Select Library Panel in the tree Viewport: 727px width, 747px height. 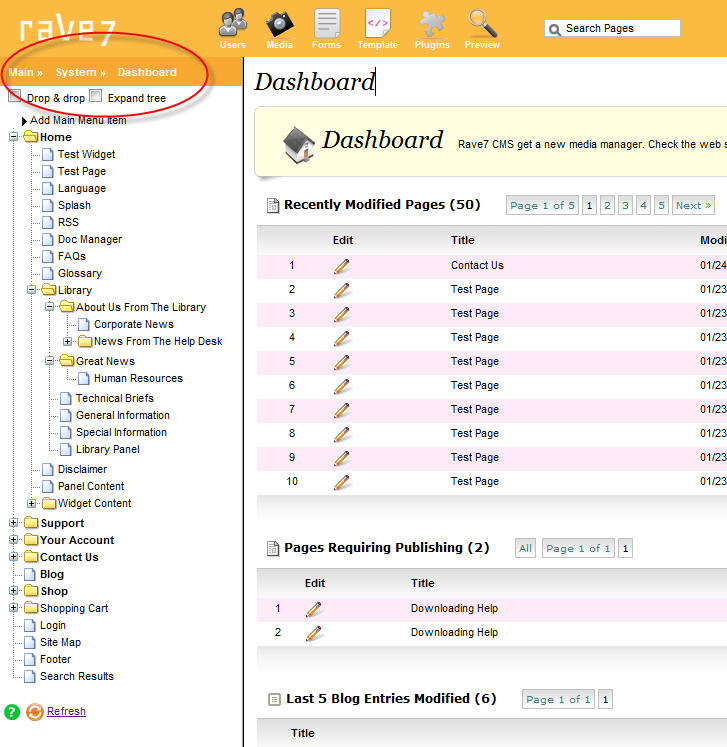[108, 449]
